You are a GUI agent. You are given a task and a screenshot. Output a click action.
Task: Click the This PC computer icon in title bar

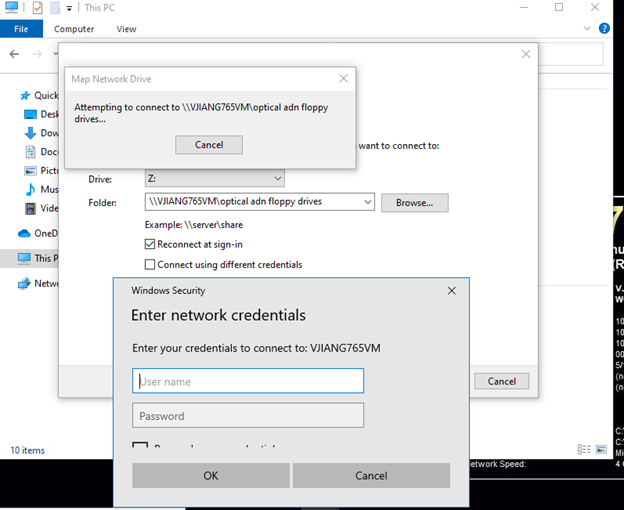12,7
